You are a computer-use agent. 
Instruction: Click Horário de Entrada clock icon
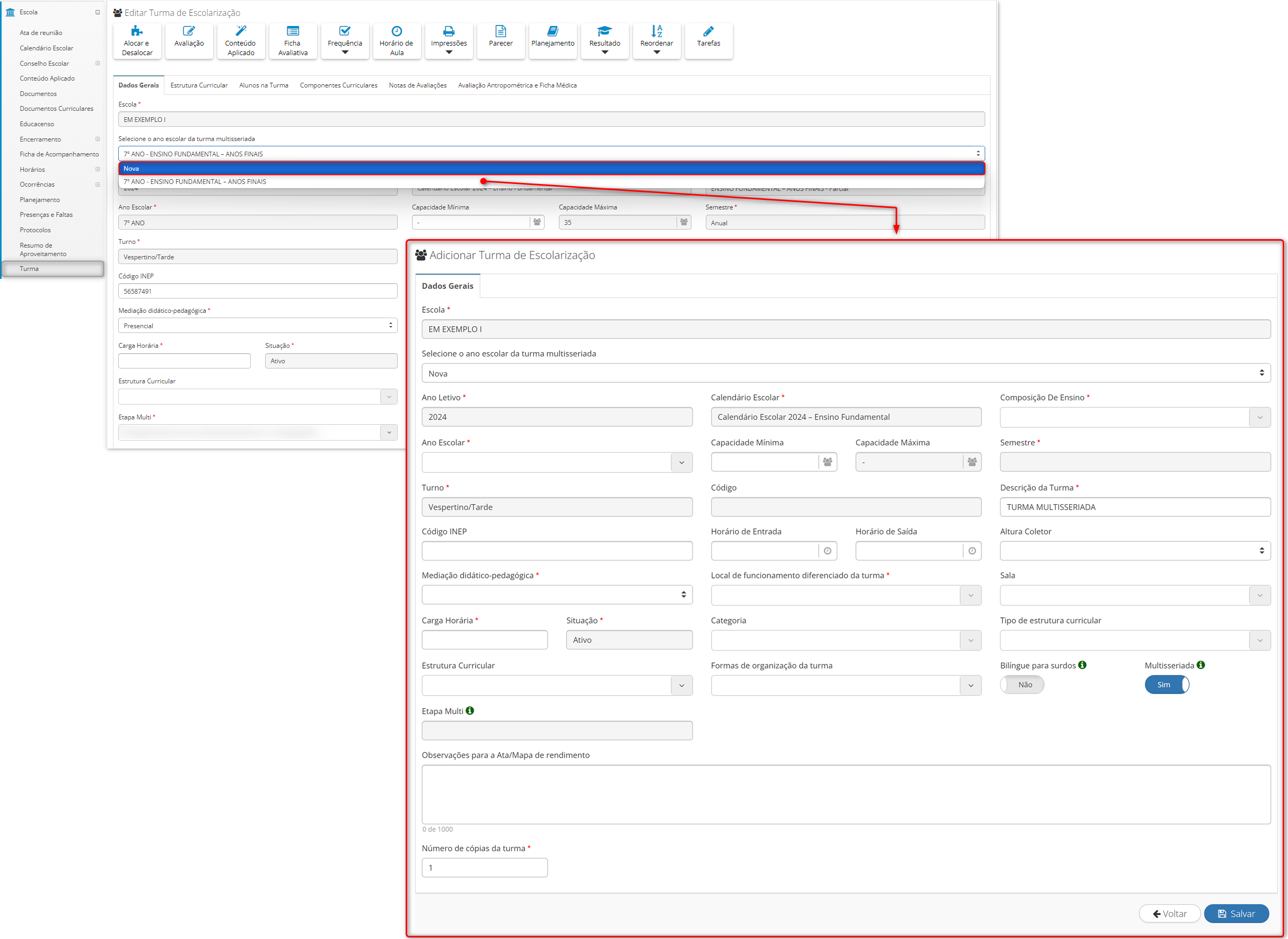(827, 551)
